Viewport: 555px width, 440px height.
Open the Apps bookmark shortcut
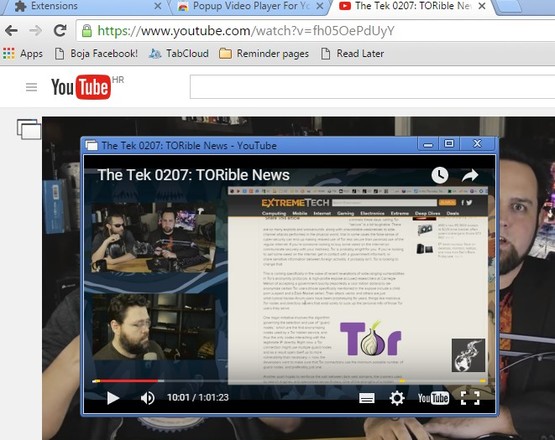23,54
